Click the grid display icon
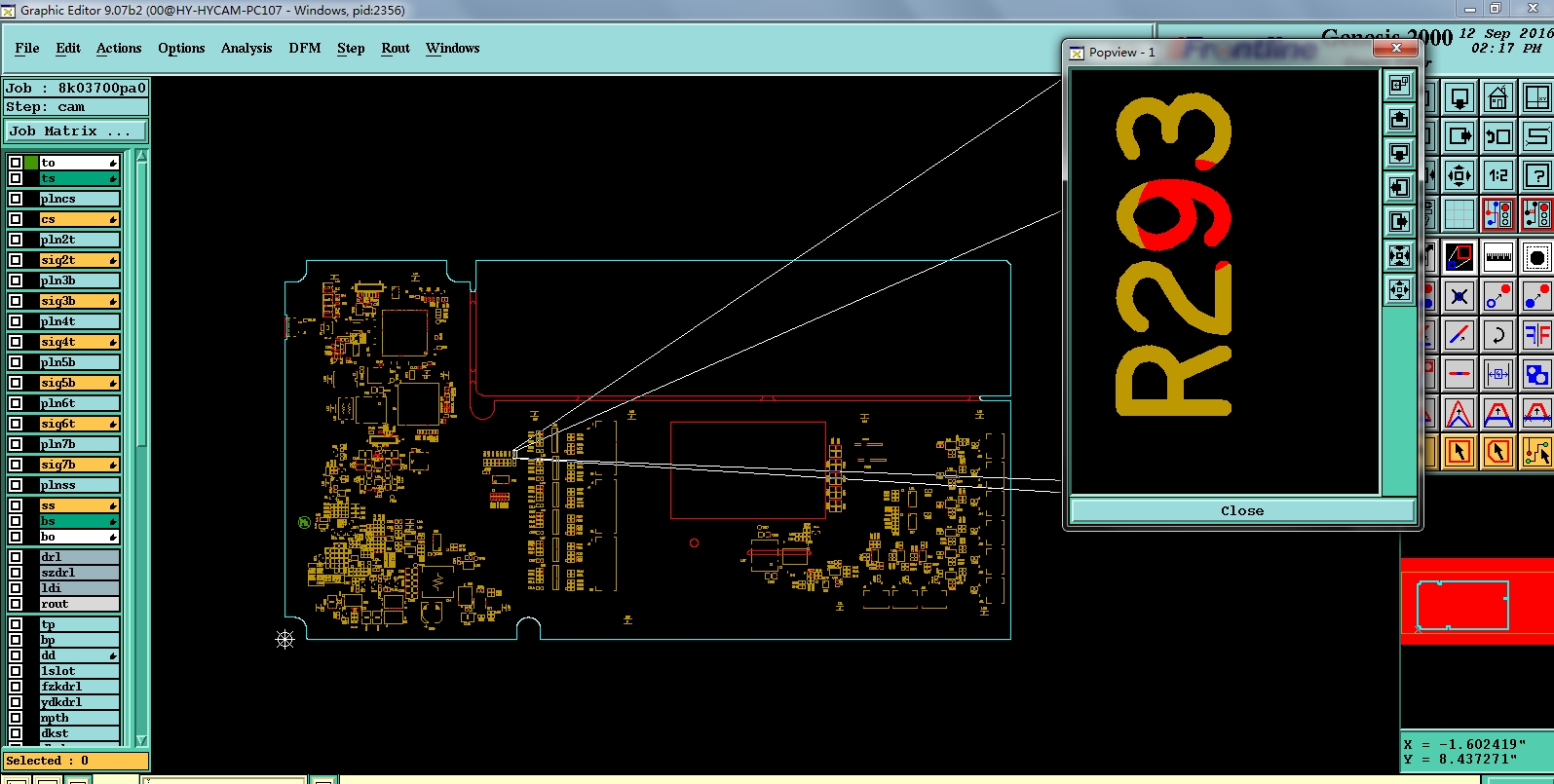This screenshot has width=1554, height=784. (1459, 214)
